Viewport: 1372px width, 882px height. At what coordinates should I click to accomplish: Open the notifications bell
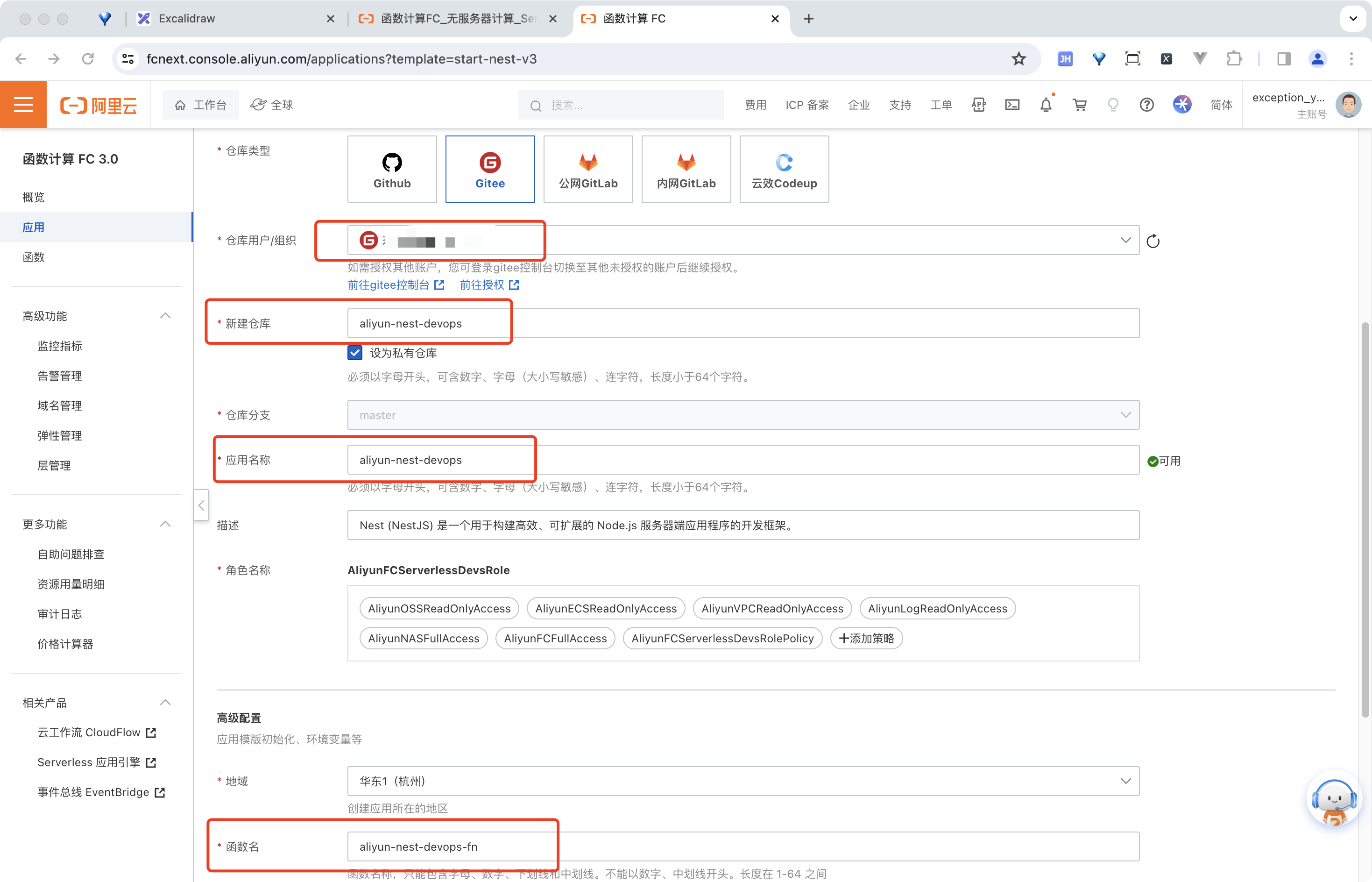tap(1046, 105)
